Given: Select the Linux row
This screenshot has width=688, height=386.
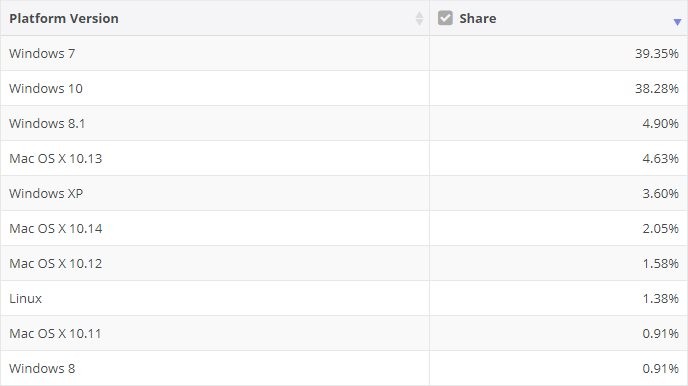Looking at the screenshot, I should tap(344, 298).
